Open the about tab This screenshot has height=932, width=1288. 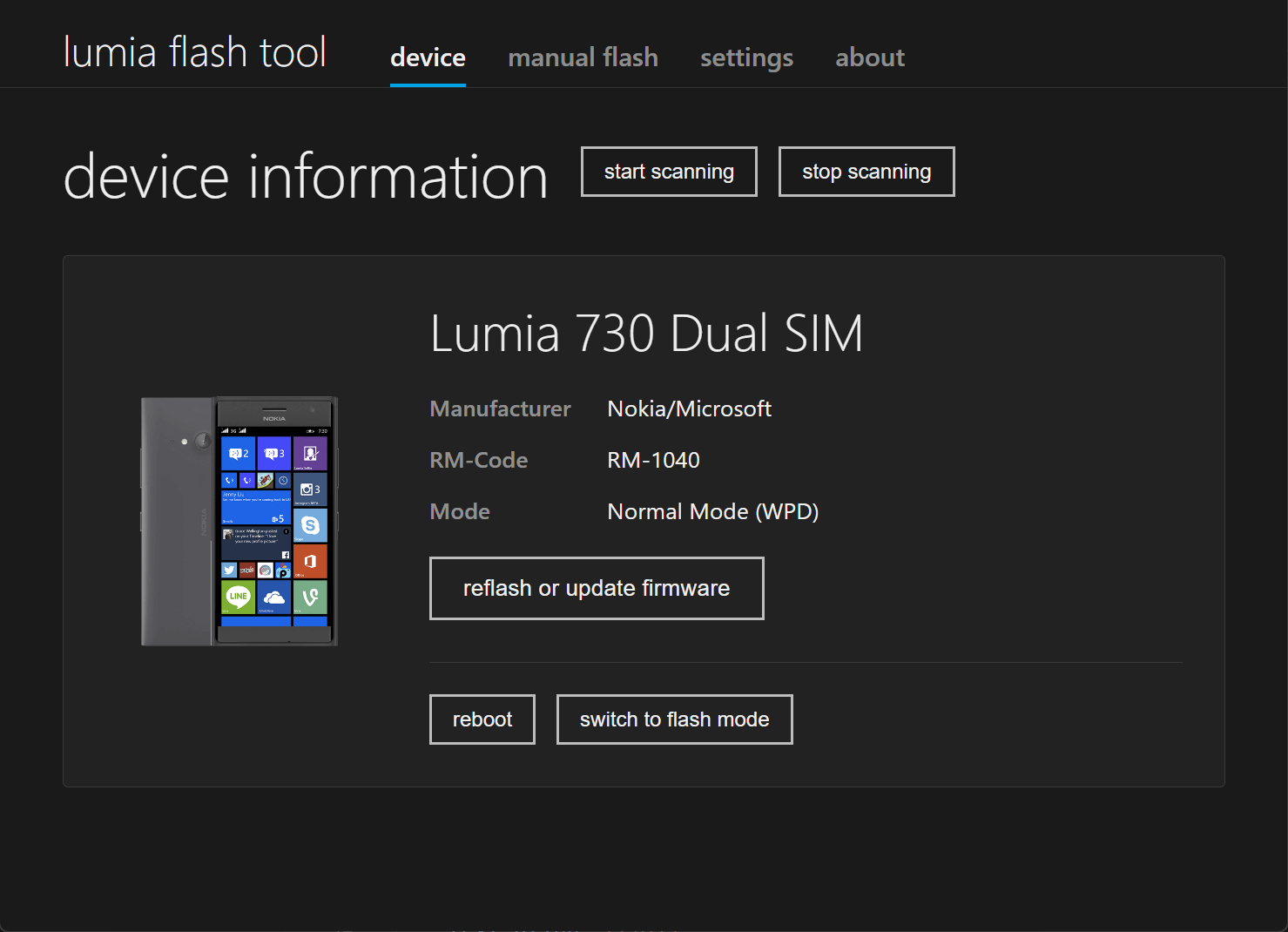pos(869,57)
